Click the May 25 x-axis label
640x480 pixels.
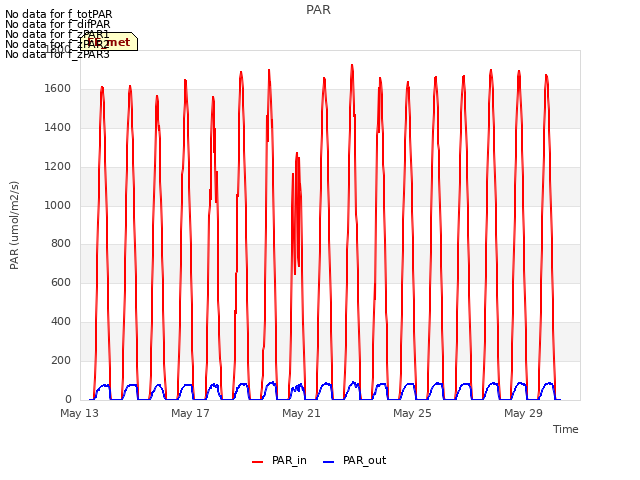412,413
